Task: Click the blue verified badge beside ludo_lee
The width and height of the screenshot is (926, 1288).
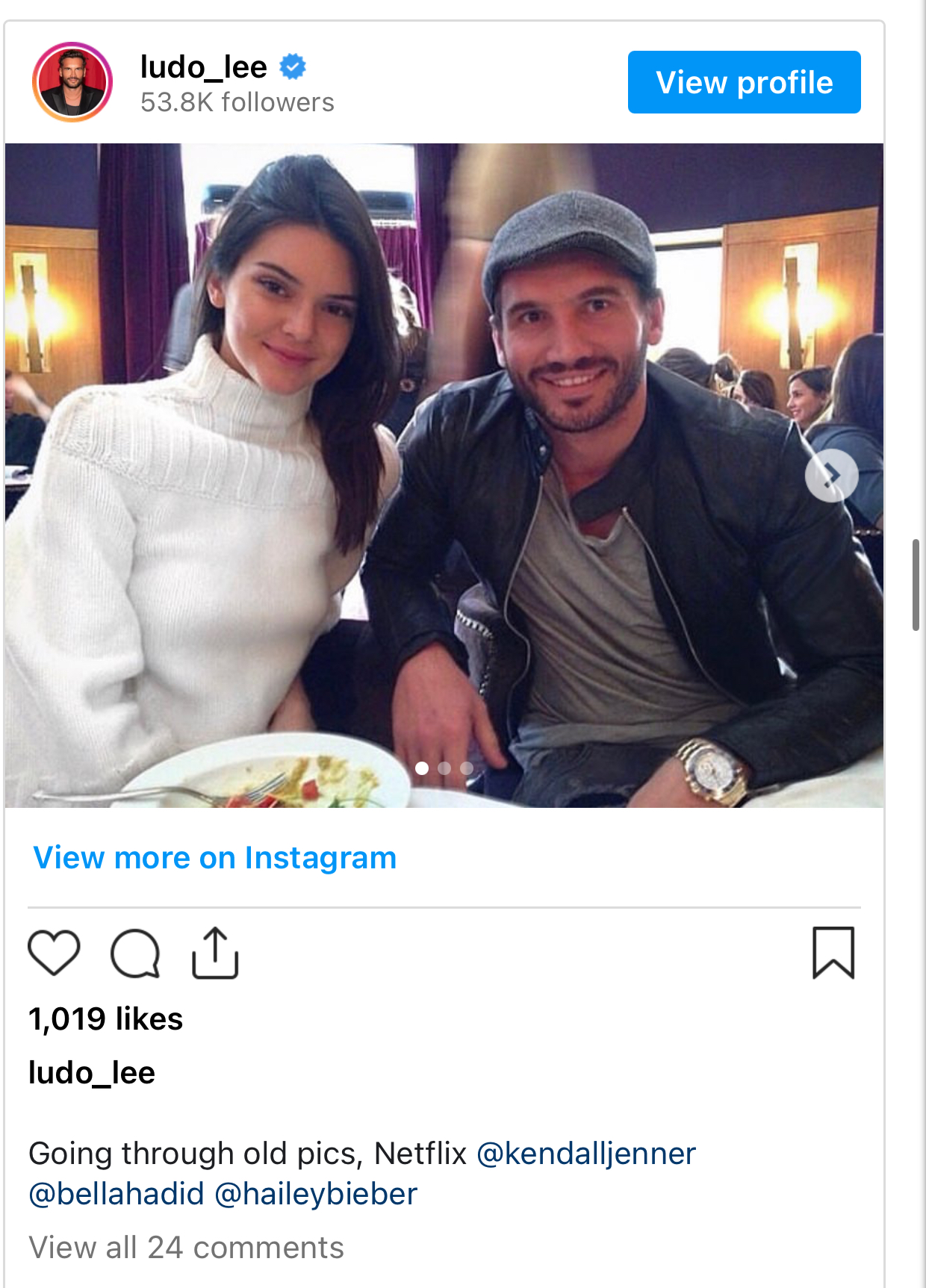Action: [293, 66]
